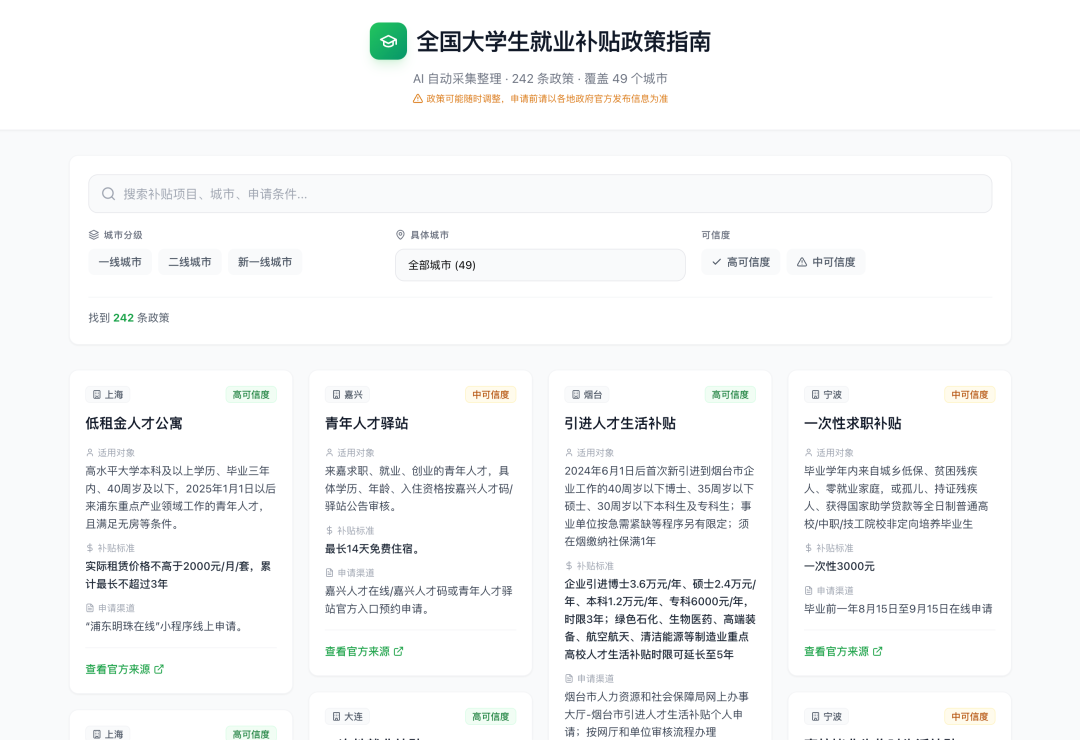1080x740 pixels.
Task: Click 中可信度 badge on 一次性求职补贴 card
Action: coord(970,395)
